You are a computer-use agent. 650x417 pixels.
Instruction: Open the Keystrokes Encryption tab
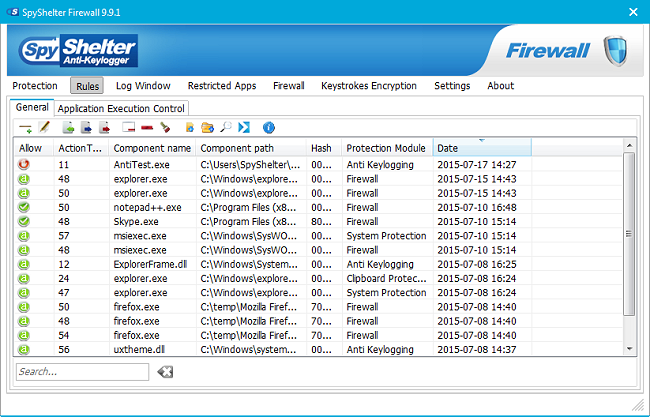(x=369, y=86)
